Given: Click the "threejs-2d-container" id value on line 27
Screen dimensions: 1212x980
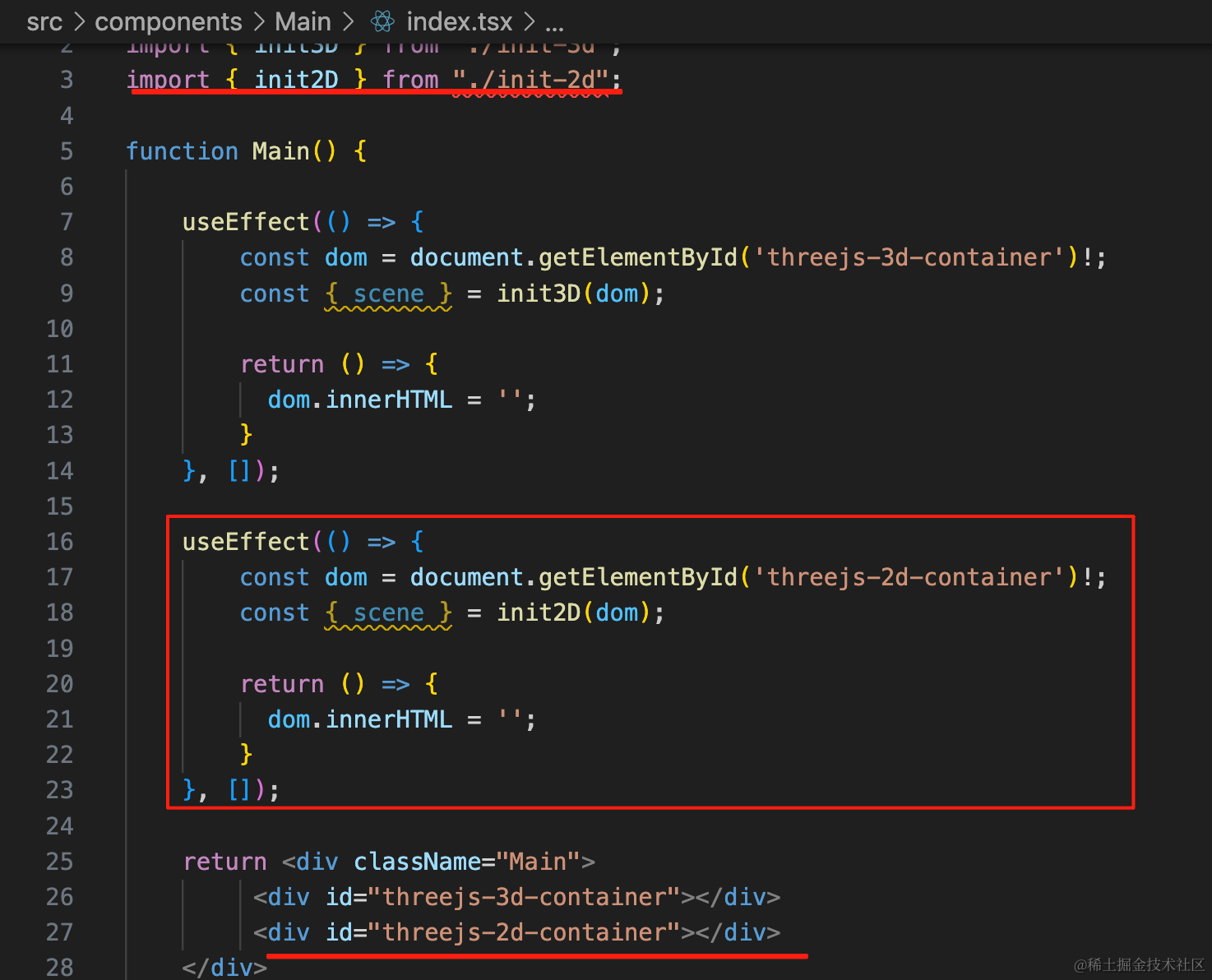Looking at the screenshot, I should (x=524, y=932).
